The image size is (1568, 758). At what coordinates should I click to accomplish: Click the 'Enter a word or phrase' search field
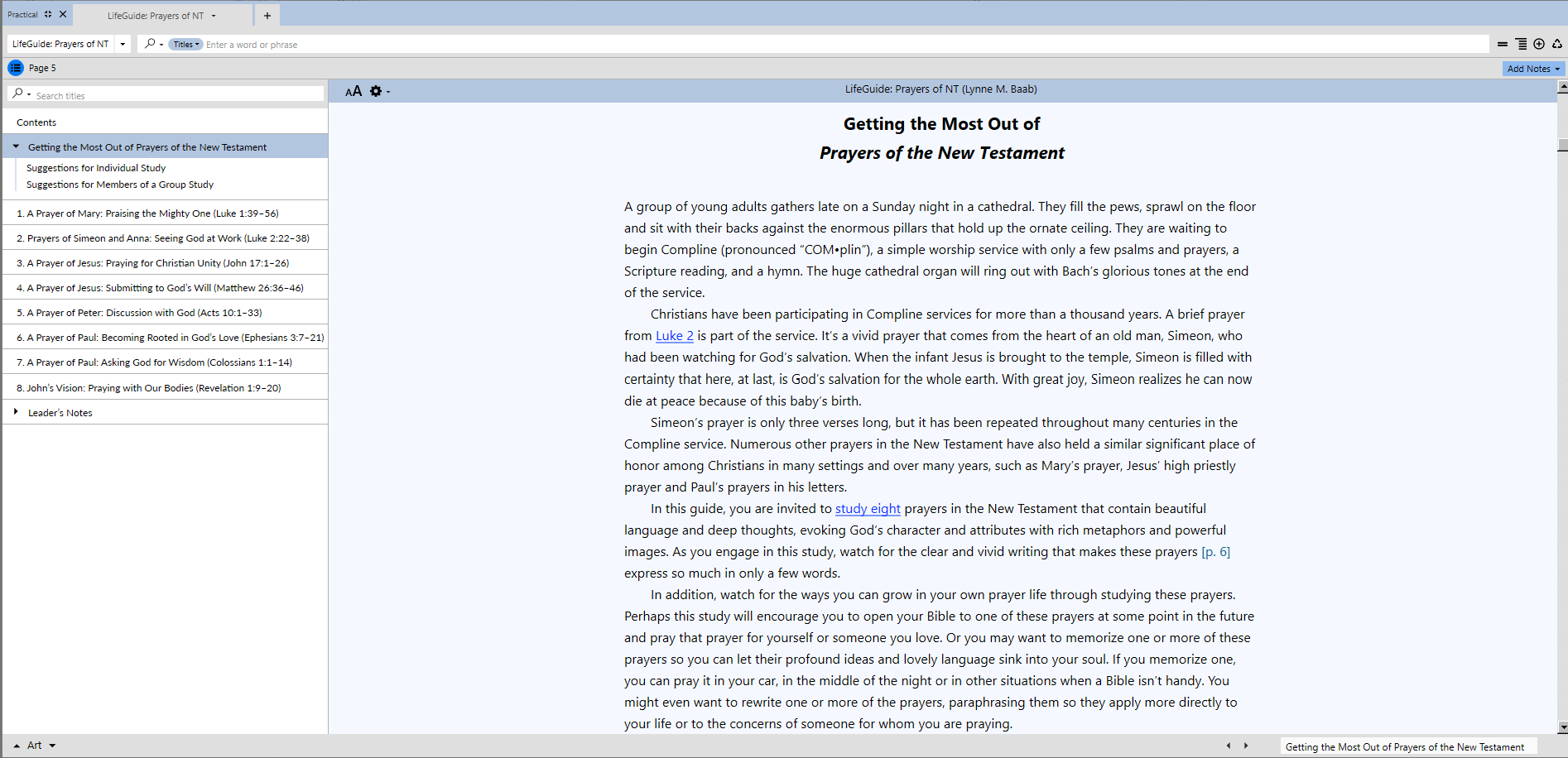coord(844,45)
